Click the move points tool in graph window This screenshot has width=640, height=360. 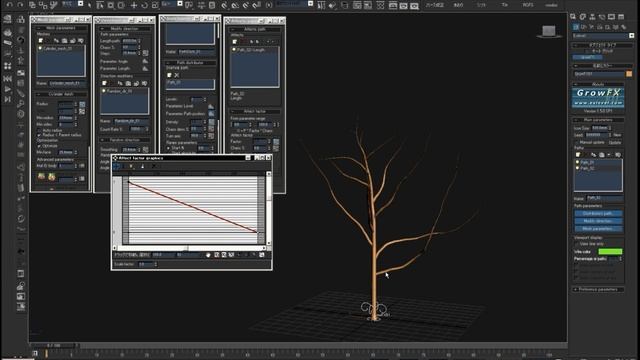(116, 166)
